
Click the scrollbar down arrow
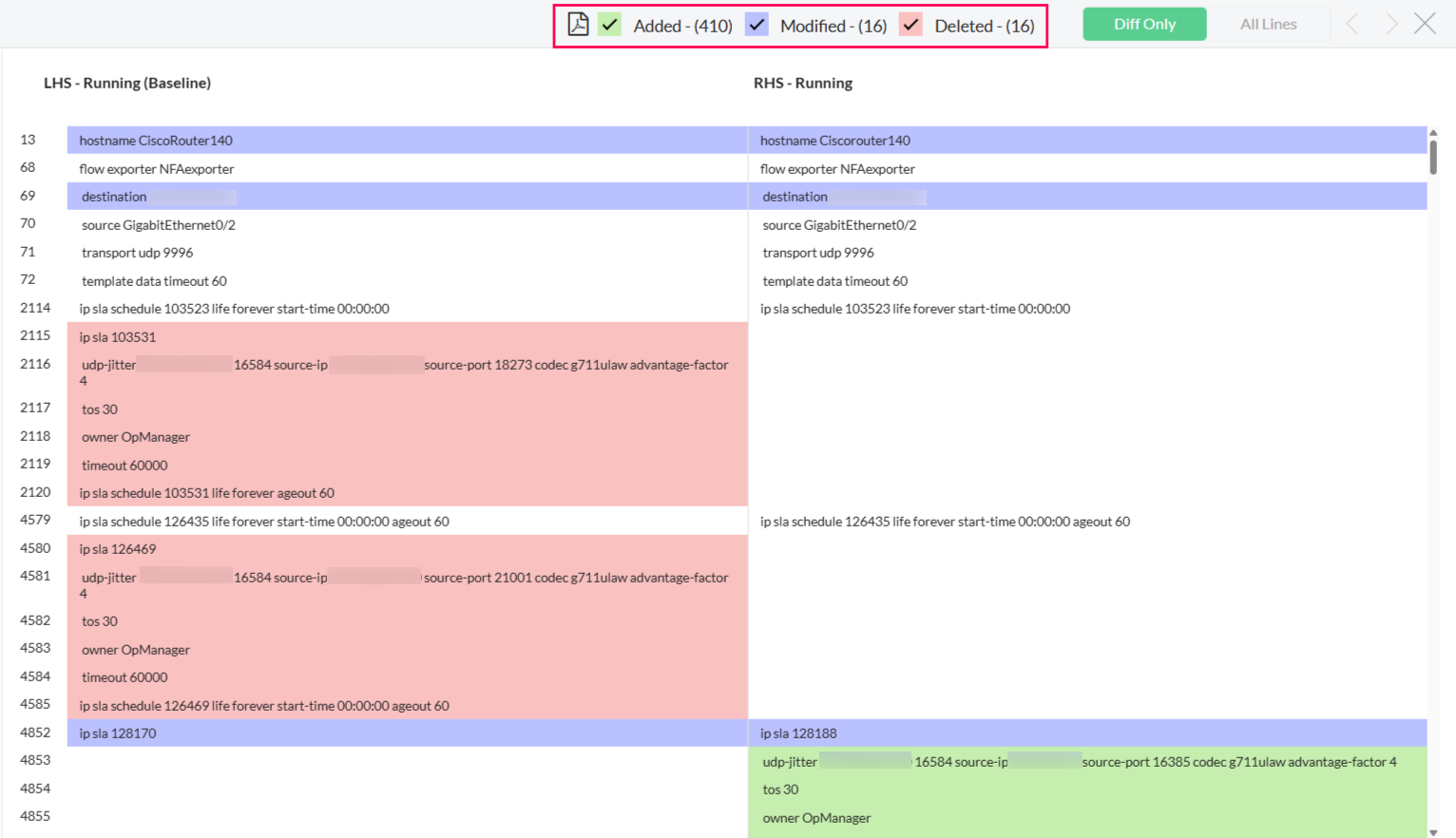tap(1433, 831)
